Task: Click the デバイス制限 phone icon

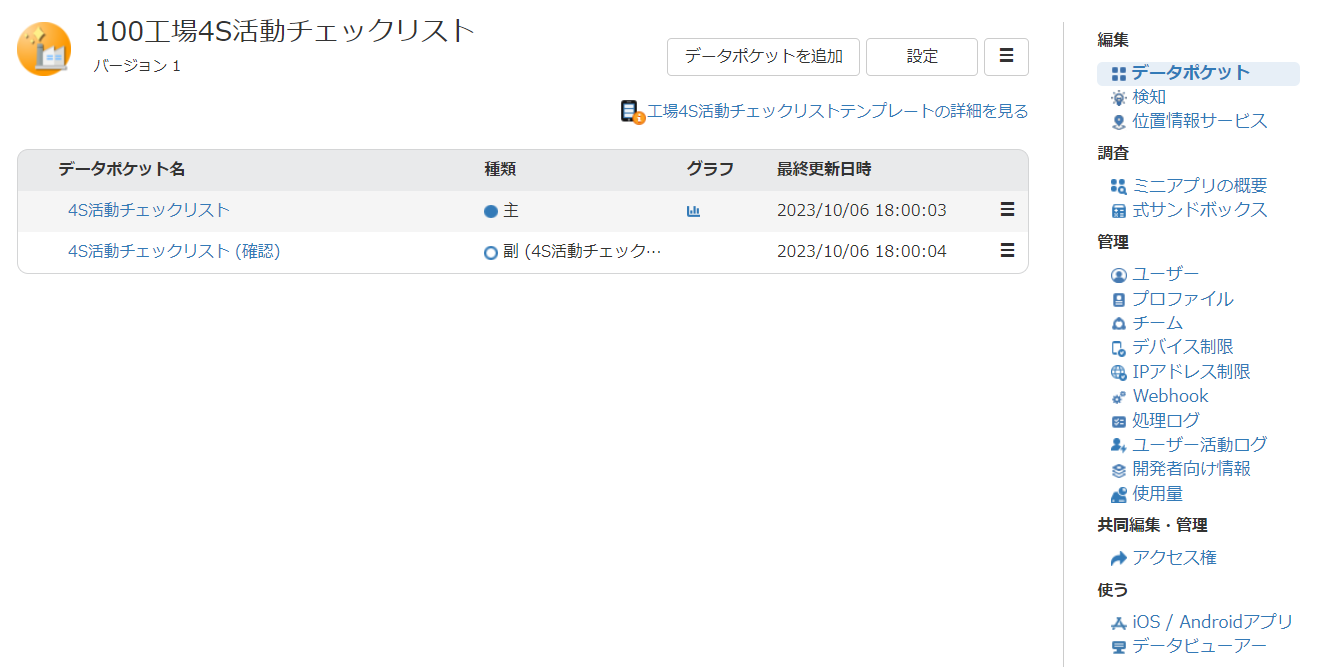Action: coord(1119,348)
